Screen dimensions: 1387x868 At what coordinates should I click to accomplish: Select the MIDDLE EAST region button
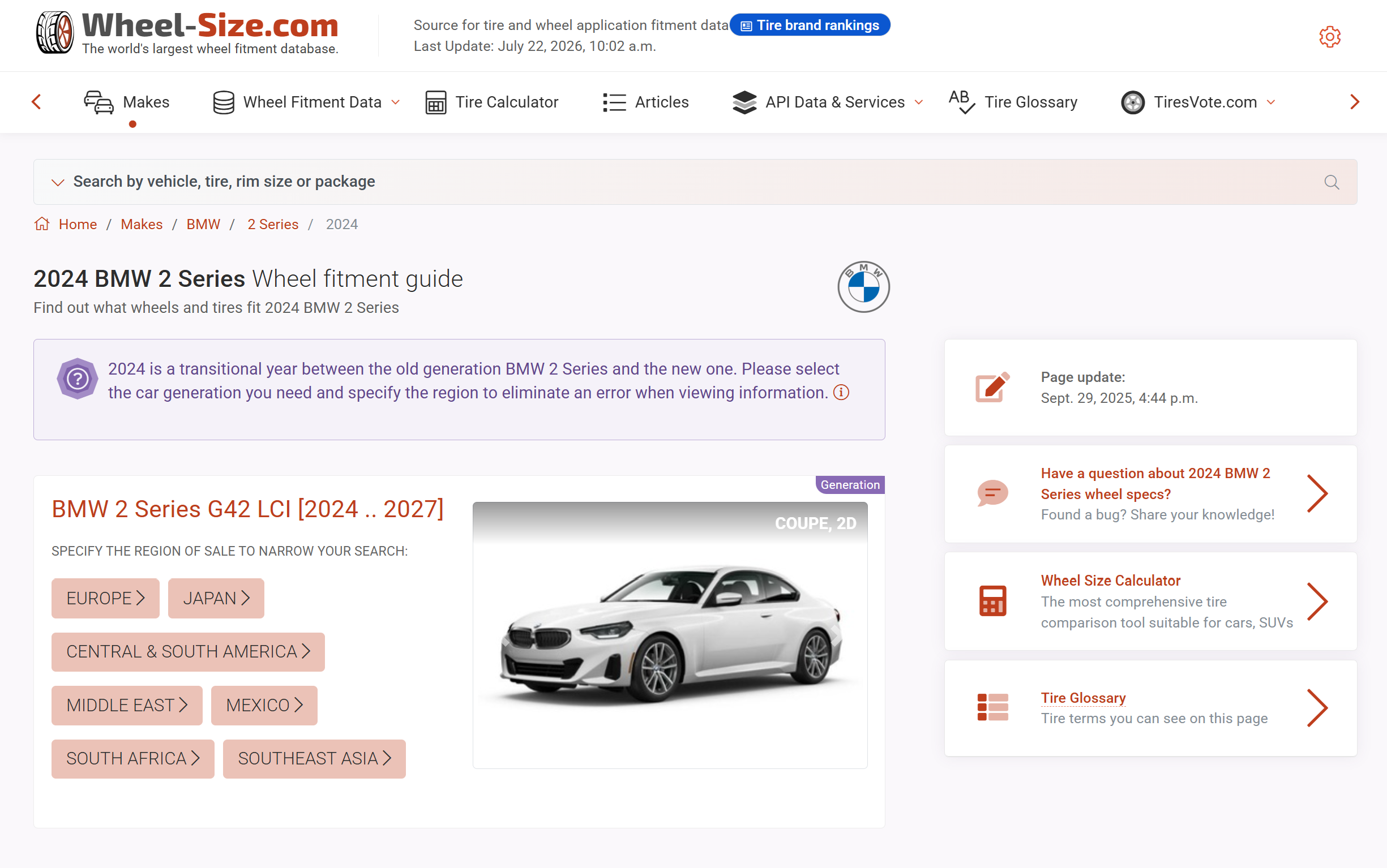[127, 705]
